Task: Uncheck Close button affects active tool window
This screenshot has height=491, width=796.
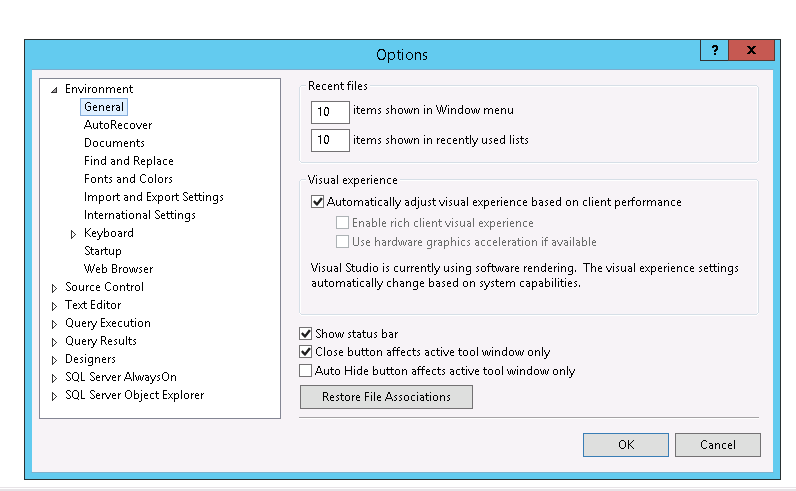Action: 306,352
